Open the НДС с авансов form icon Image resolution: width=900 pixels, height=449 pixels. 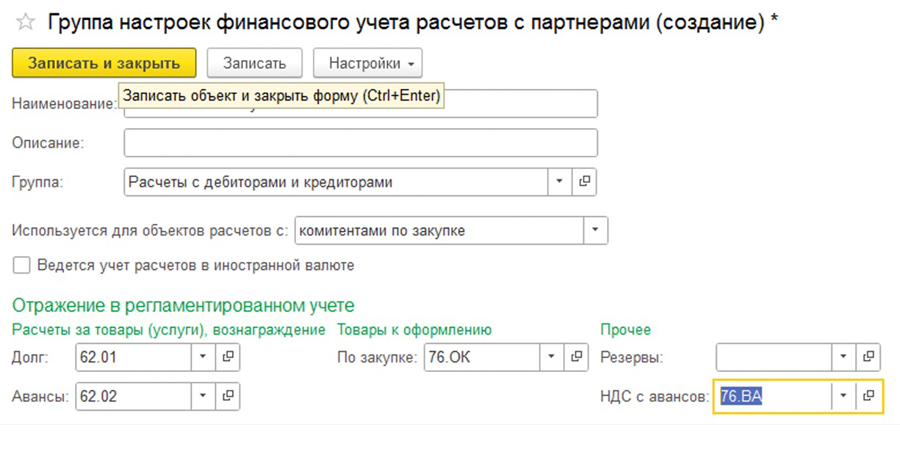pyautogui.click(x=869, y=396)
